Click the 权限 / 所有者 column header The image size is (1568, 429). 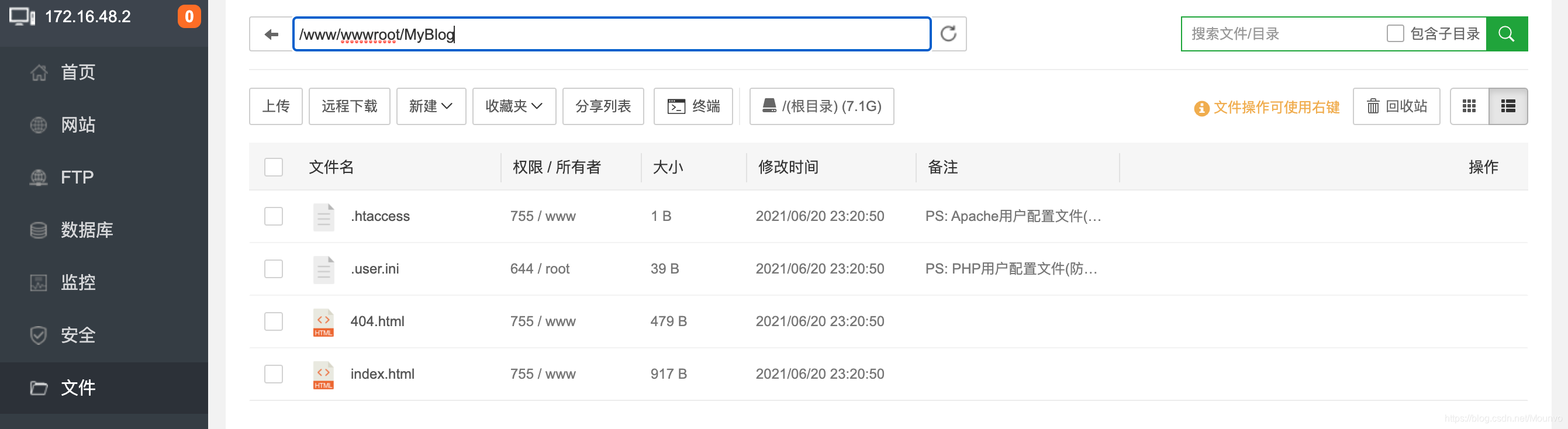pos(557,167)
